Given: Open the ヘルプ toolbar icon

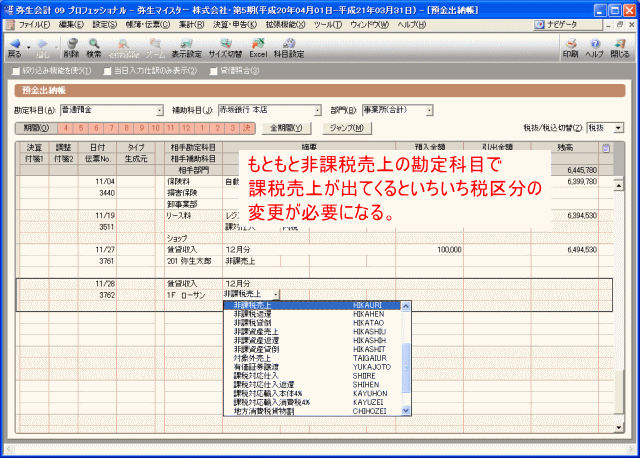Looking at the screenshot, I should 594,48.
